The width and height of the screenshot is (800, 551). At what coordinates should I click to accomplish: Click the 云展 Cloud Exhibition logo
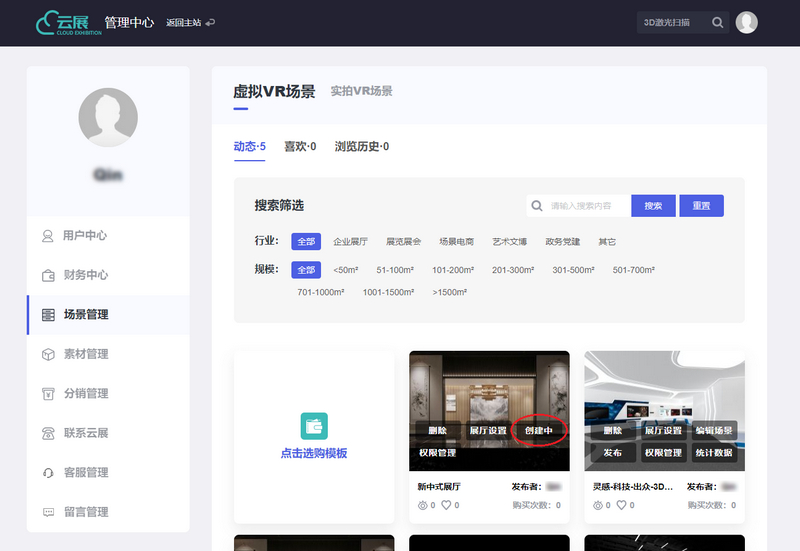tap(64, 22)
